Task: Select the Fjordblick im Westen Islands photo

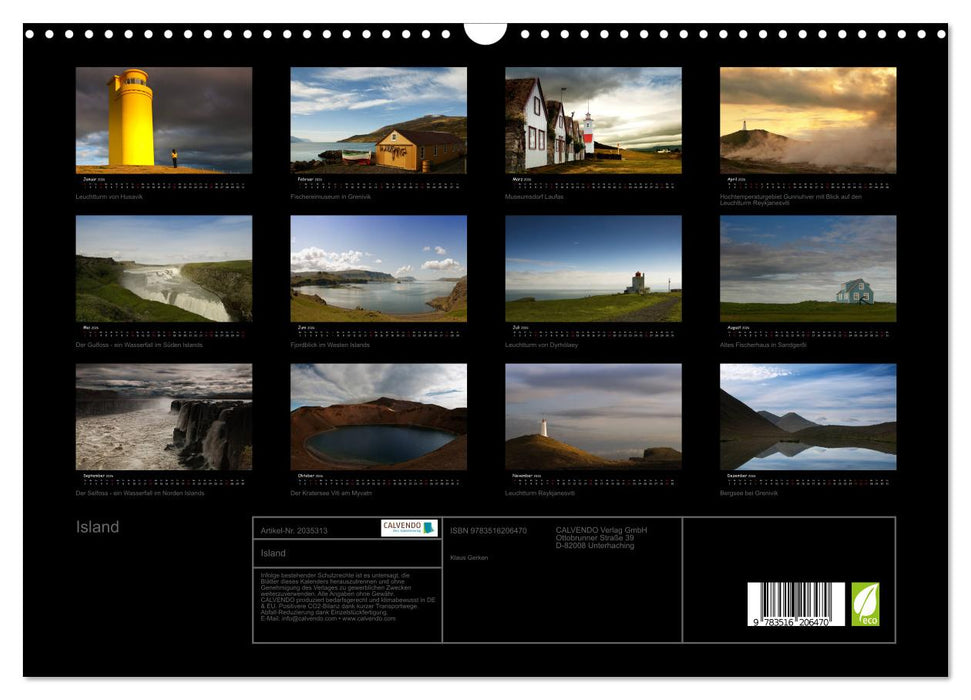Action: pyautogui.click(x=378, y=268)
